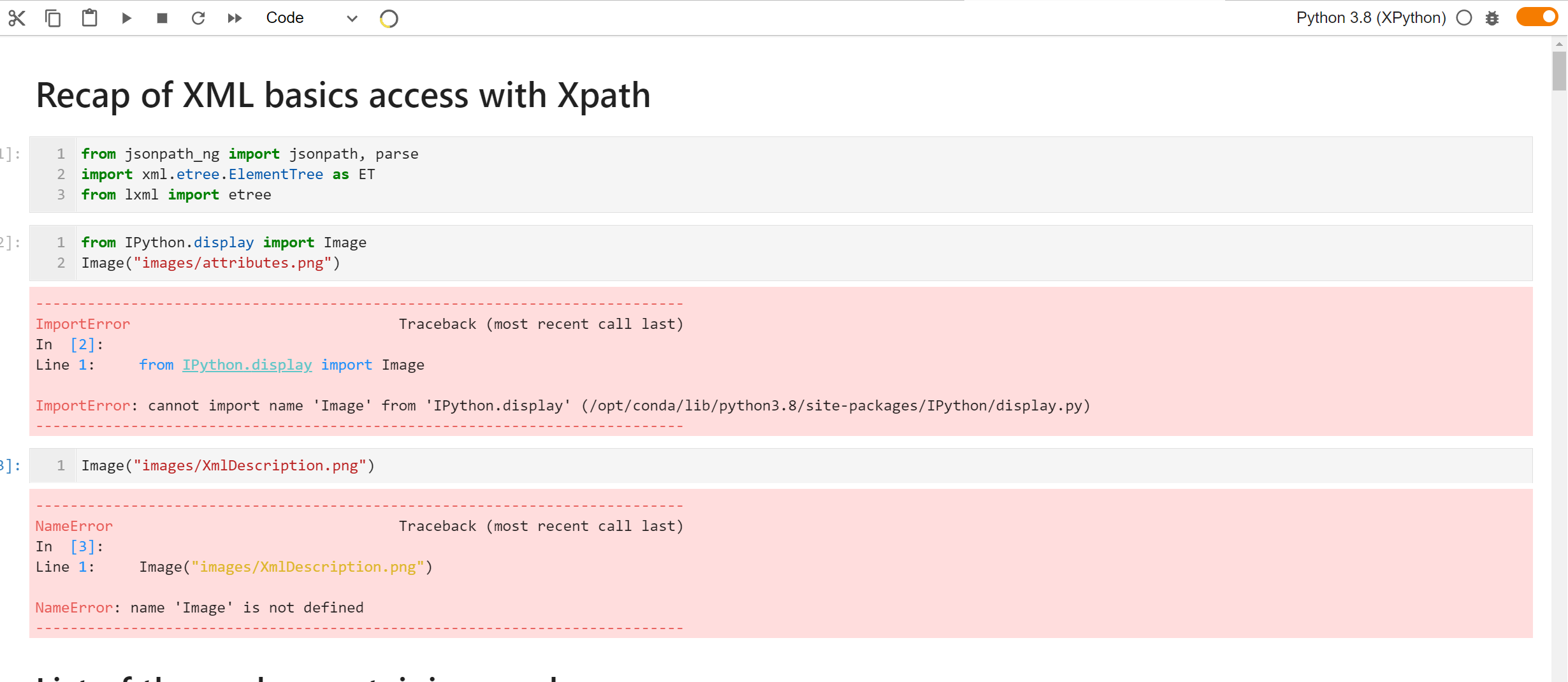Paste cell from the clipboard
1568x682 pixels.
[89, 18]
